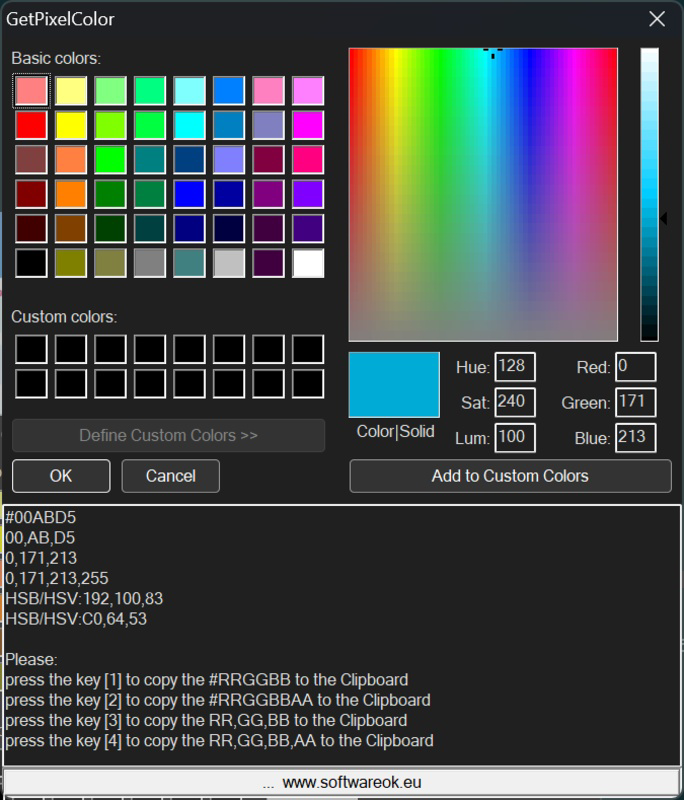The height and width of the screenshot is (800, 684).
Task: Click the 'press the key [1]' instruction line
Action: (207, 680)
